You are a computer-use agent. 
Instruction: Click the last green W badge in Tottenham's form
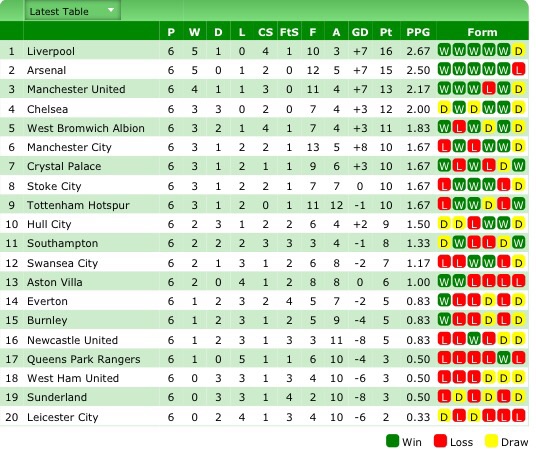(x=519, y=204)
